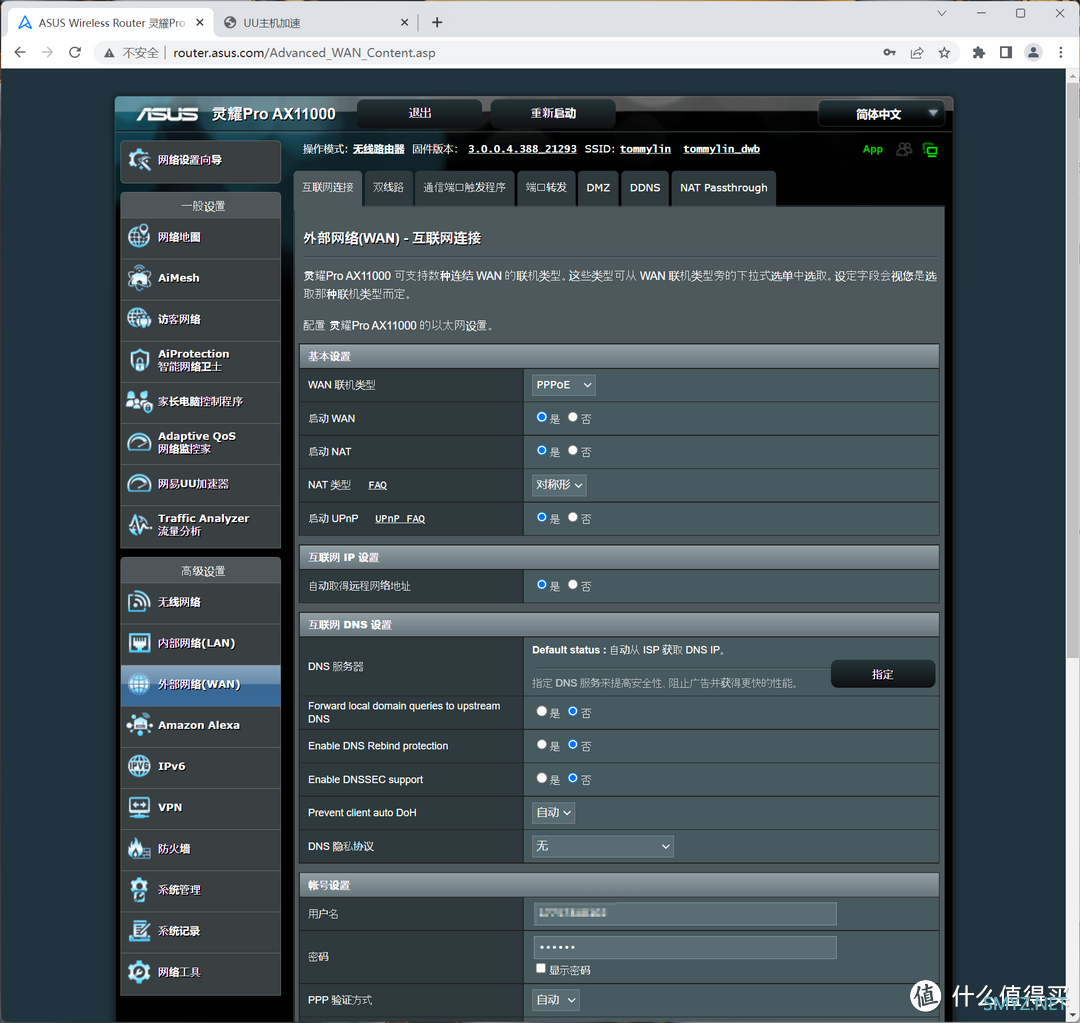Open 家长电脑控制程序 parental control icon
This screenshot has width=1080, height=1023.
[x=139, y=402]
